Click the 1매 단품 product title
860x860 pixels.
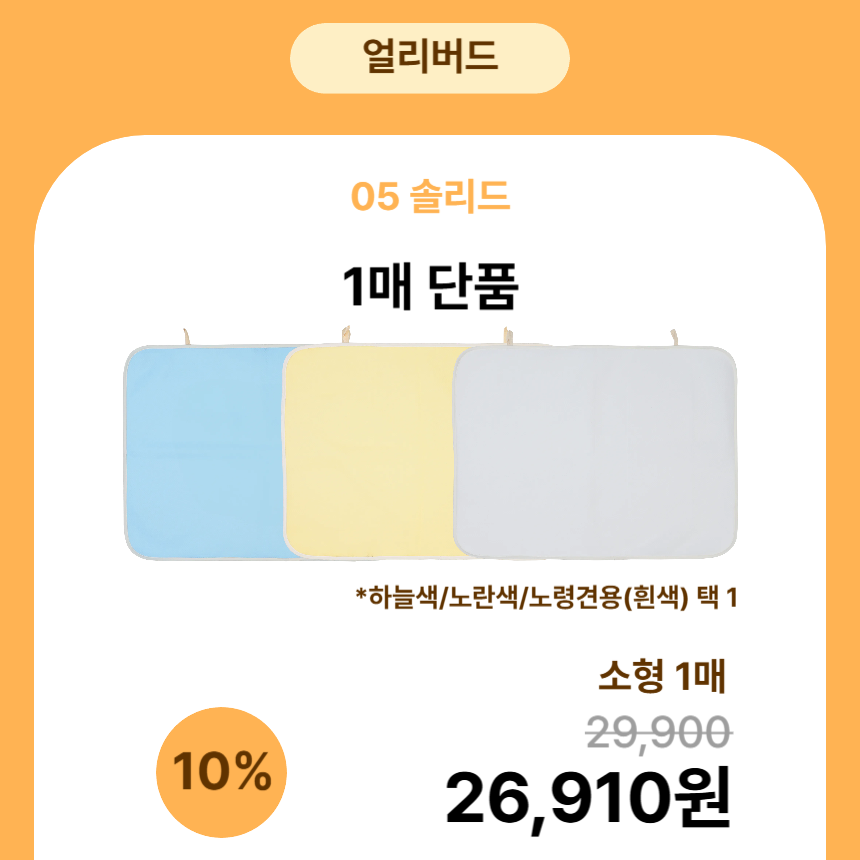point(430,289)
